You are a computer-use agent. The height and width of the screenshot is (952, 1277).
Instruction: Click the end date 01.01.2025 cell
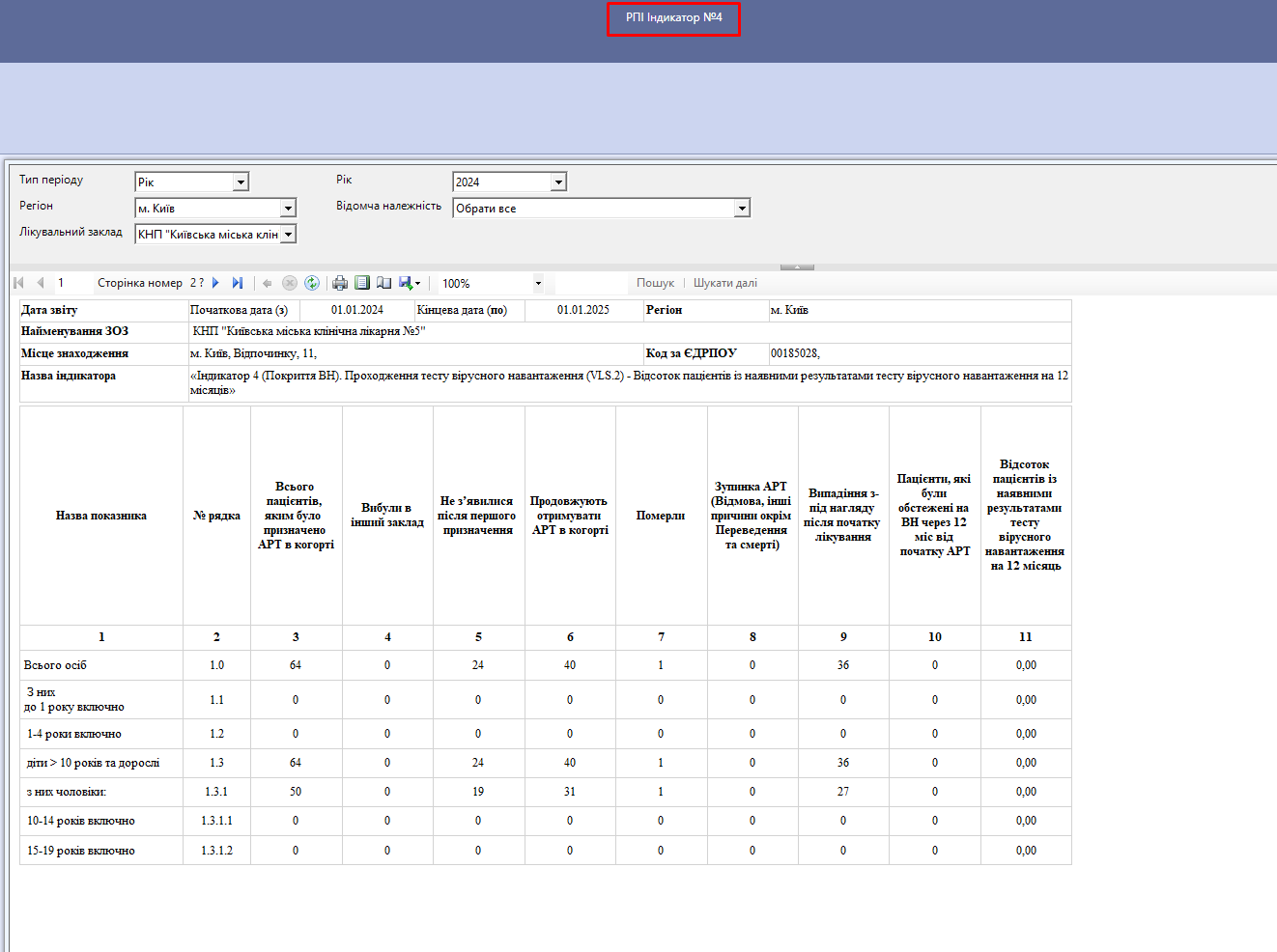pos(583,310)
